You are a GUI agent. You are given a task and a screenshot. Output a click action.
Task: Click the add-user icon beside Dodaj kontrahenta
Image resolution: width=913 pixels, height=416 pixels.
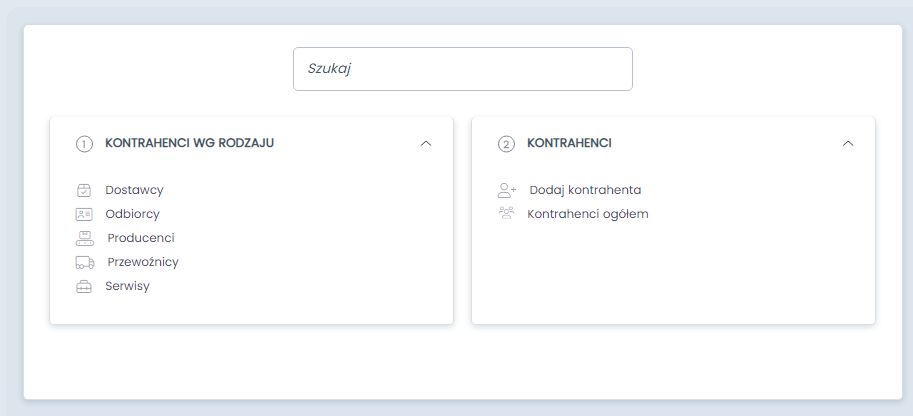click(x=507, y=190)
